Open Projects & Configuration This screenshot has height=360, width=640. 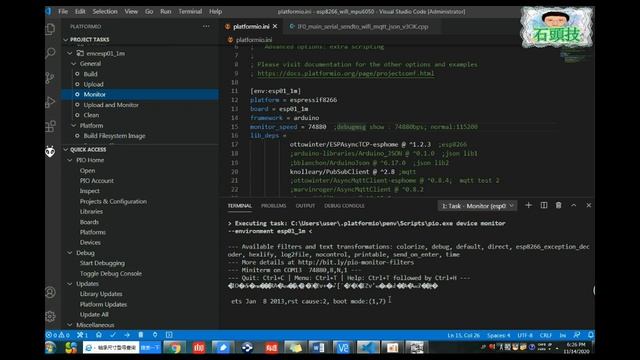pos(113,201)
